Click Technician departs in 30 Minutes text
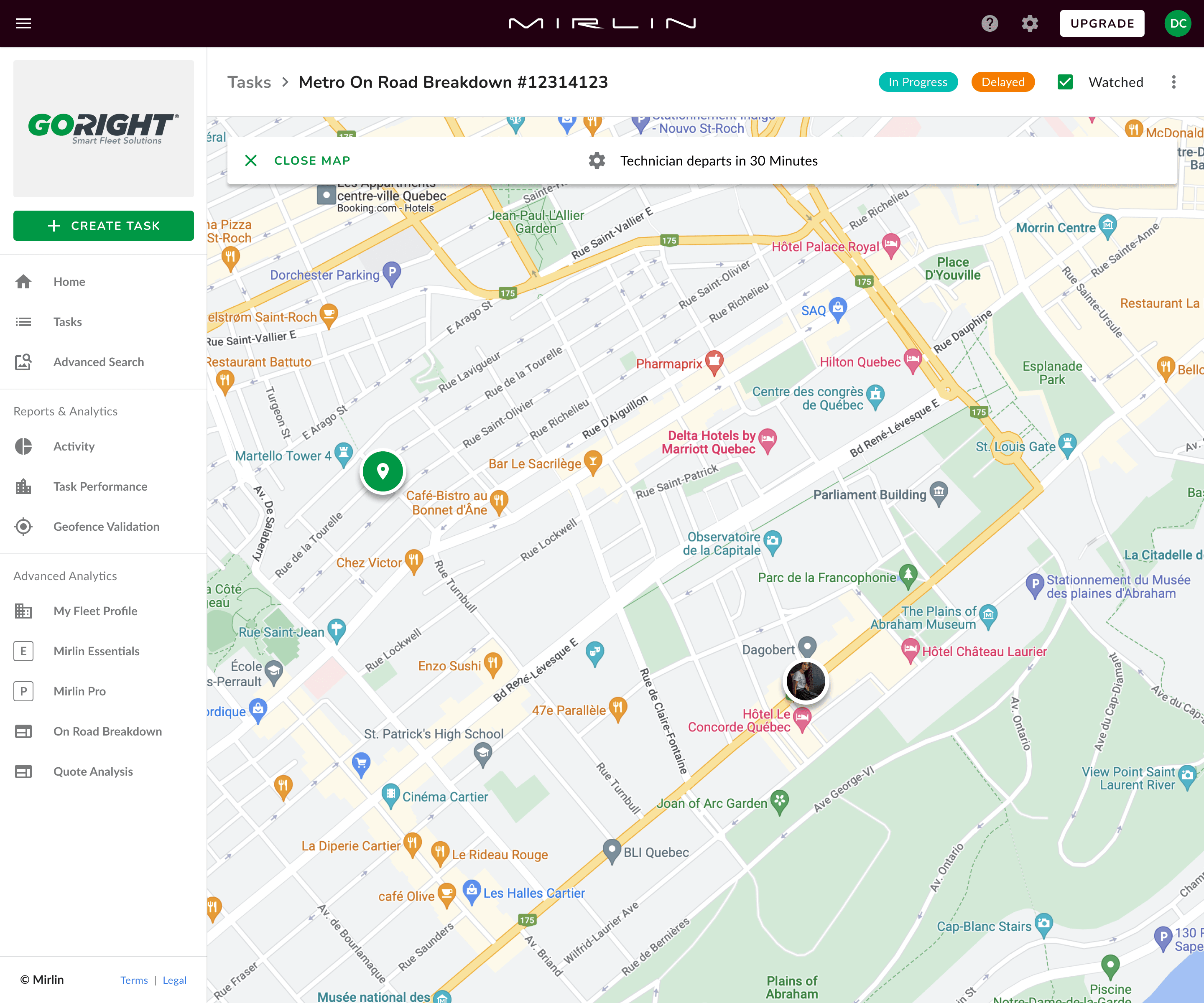The width and height of the screenshot is (1204, 1003). tap(719, 161)
